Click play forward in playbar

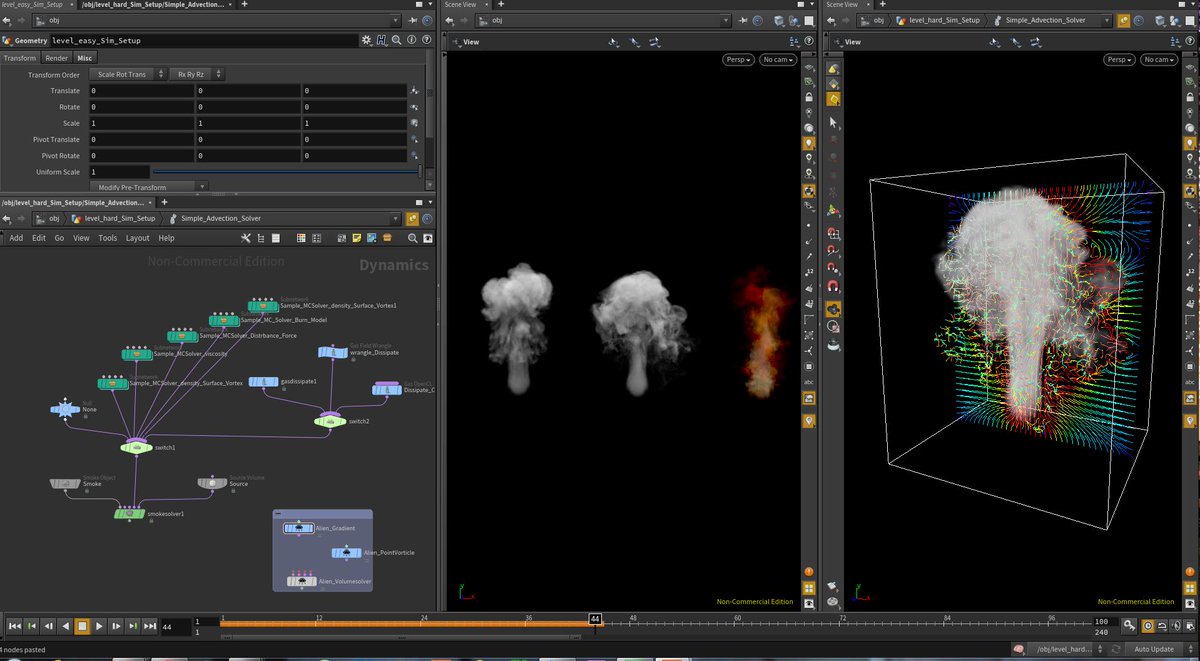[x=99, y=626]
